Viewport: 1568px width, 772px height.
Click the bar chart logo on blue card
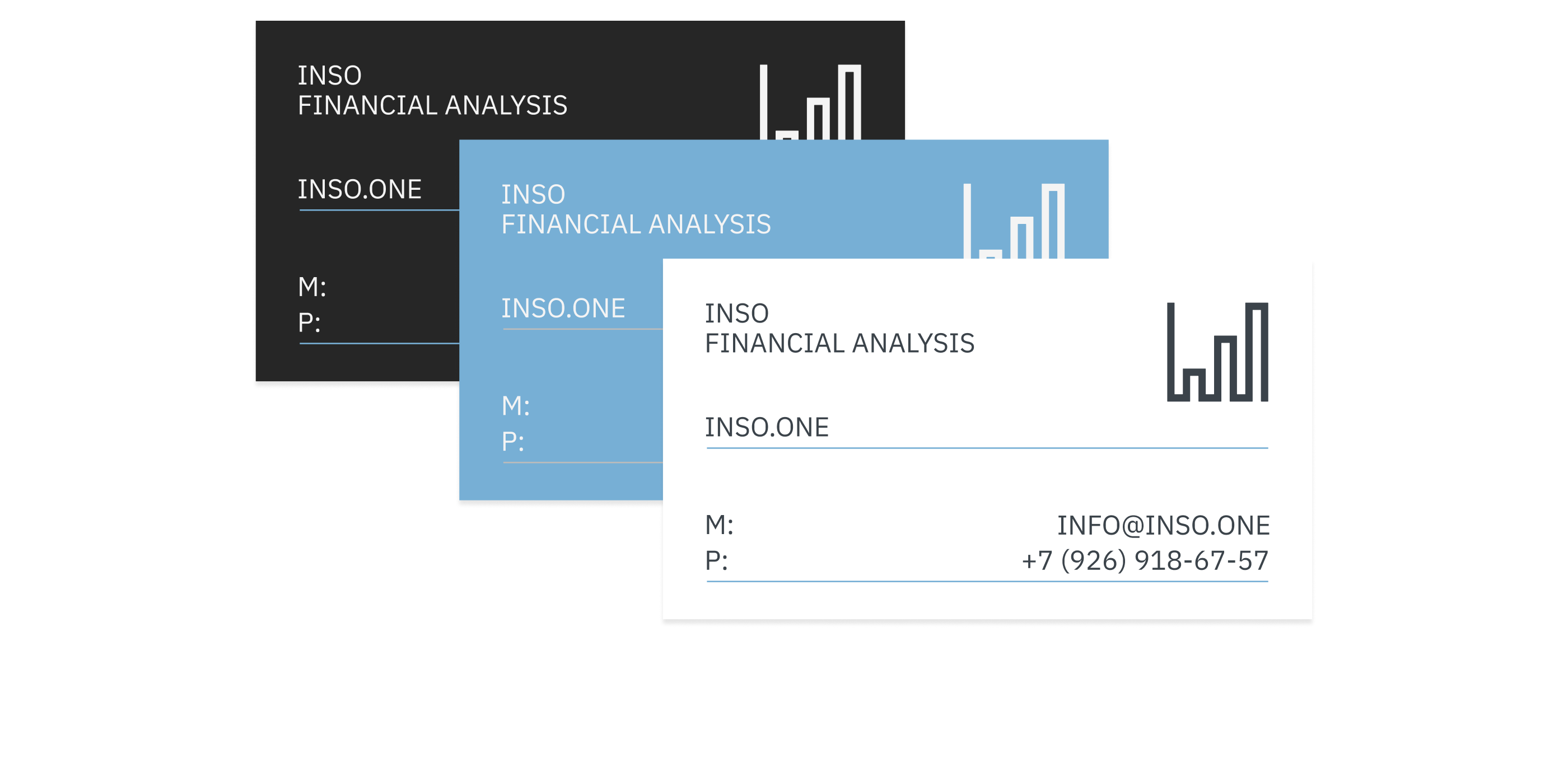[x=1014, y=222]
